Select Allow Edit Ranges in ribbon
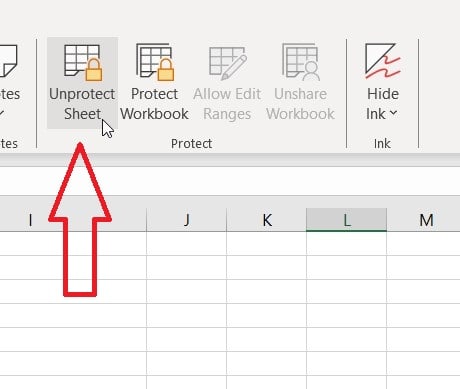 pyautogui.click(x=227, y=83)
